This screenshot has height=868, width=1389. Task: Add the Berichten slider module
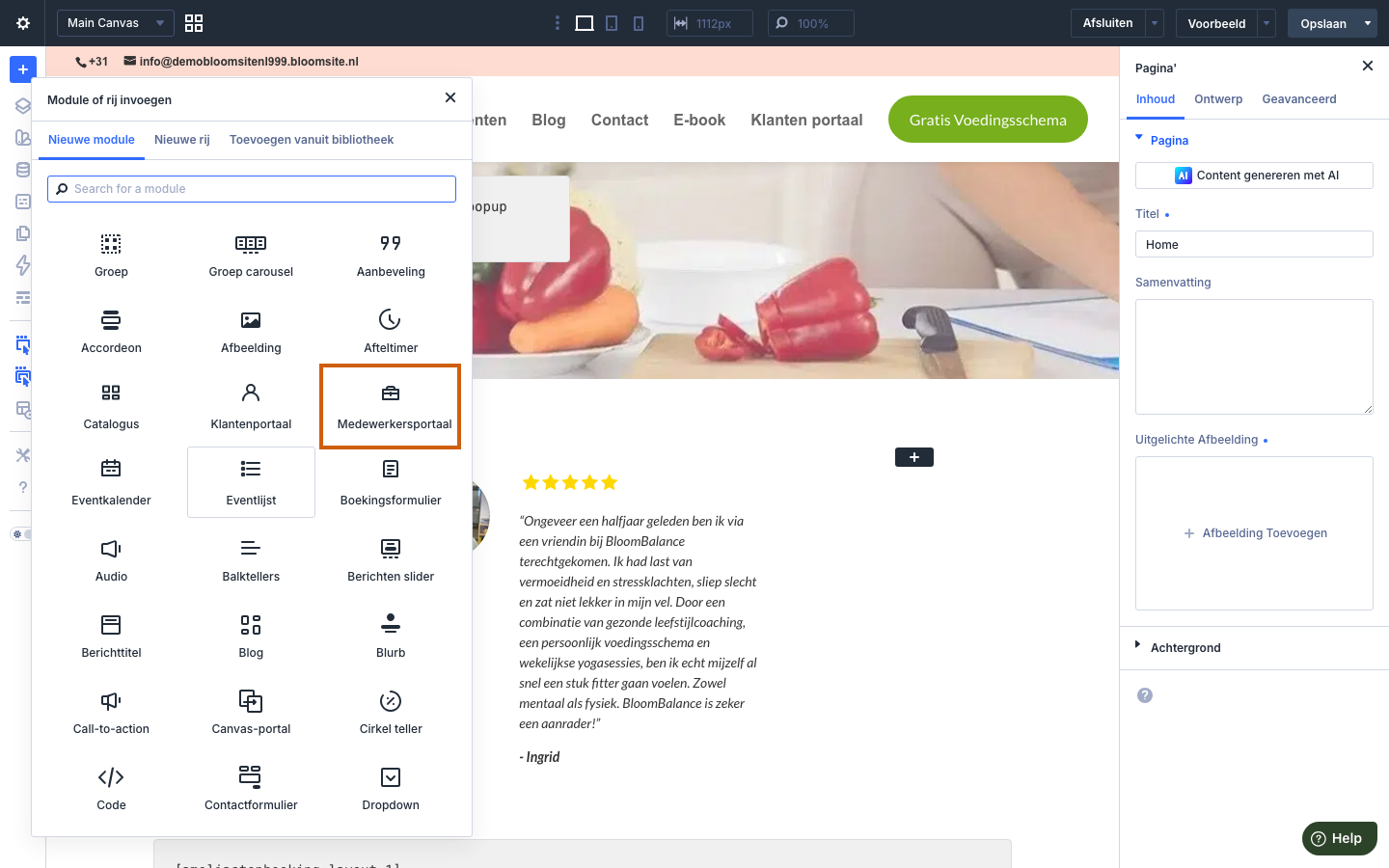pyautogui.click(x=391, y=559)
